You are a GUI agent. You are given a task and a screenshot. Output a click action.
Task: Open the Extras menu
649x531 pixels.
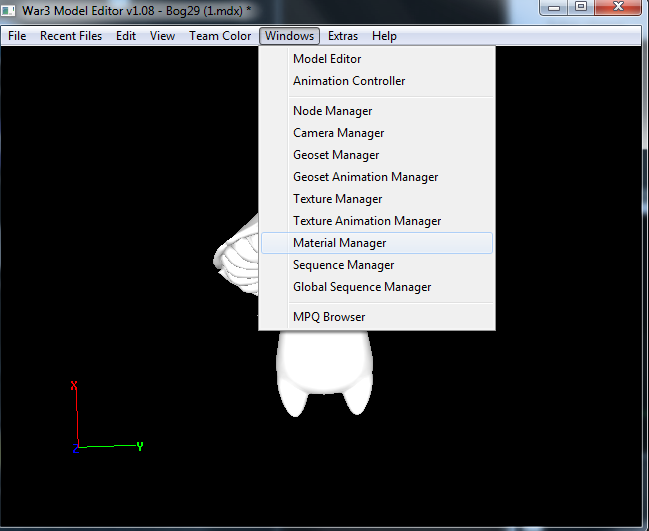[343, 36]
